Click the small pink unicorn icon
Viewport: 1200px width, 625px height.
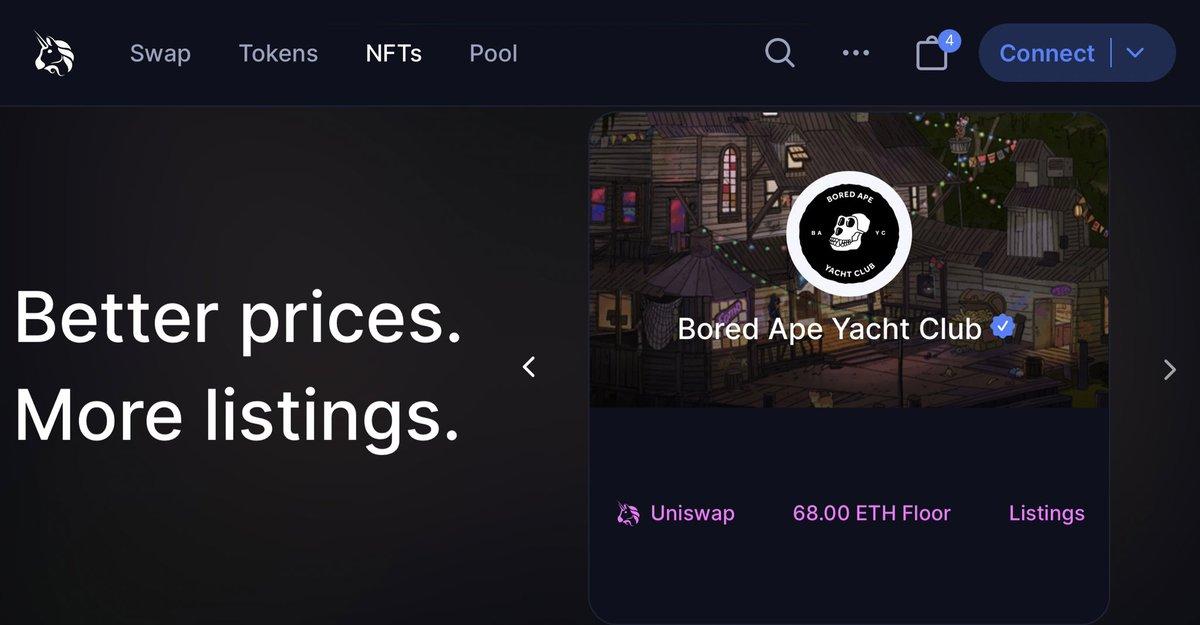(628, 514)
